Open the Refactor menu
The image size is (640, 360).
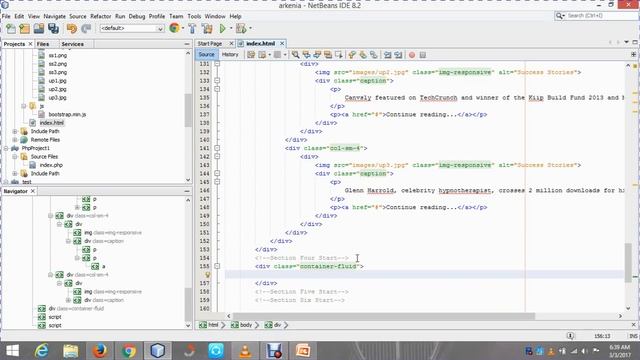pos(100,16)
